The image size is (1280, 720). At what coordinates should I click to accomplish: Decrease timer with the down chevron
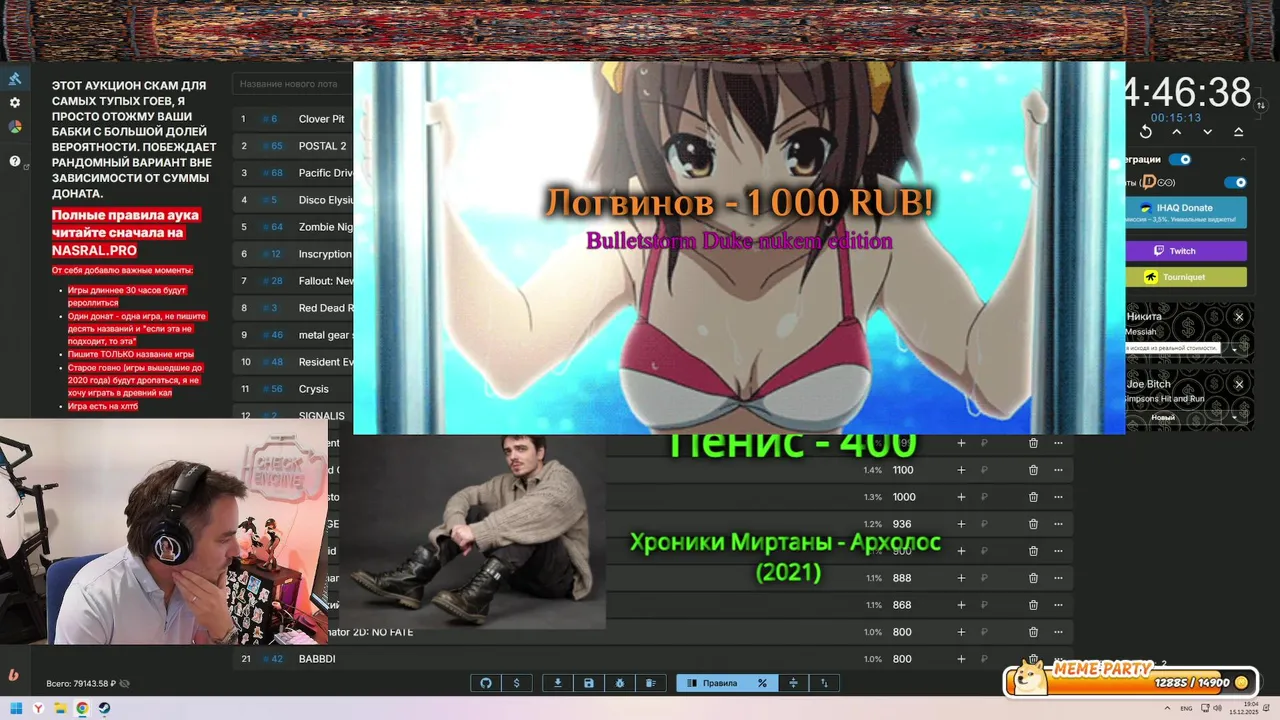point(1208,132)
